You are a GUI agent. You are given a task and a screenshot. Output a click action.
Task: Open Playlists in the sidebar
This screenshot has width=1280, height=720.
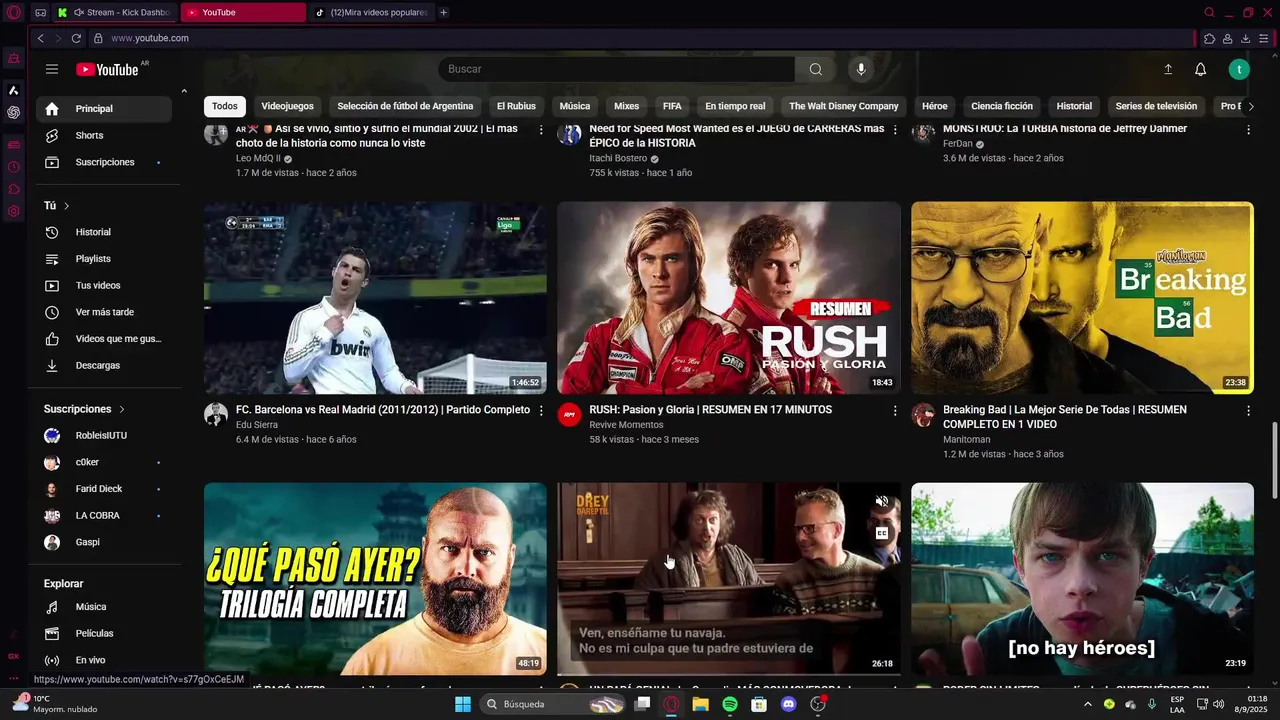(105, 259)
